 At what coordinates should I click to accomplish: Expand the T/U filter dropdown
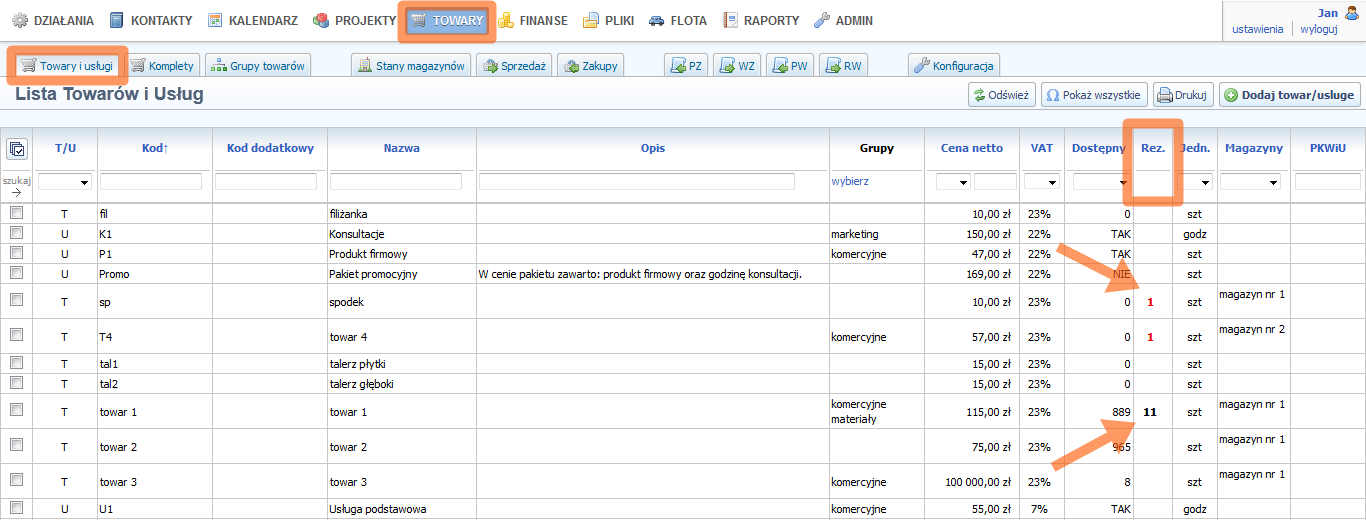[x=65, y=182]
